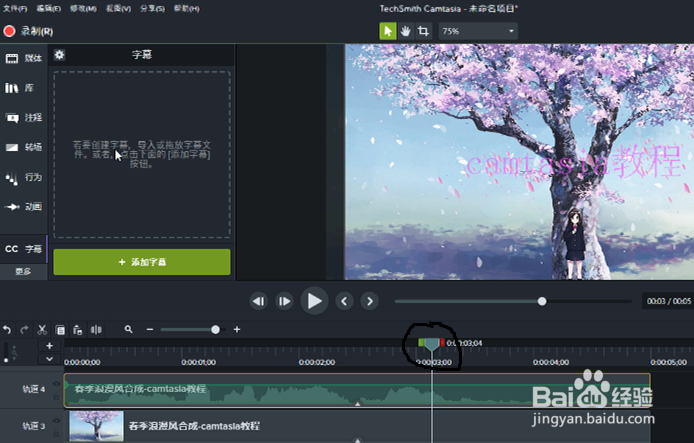Open the 视图 (View) menu
This screenshot has height=443, width=694.
coord(118,8)
